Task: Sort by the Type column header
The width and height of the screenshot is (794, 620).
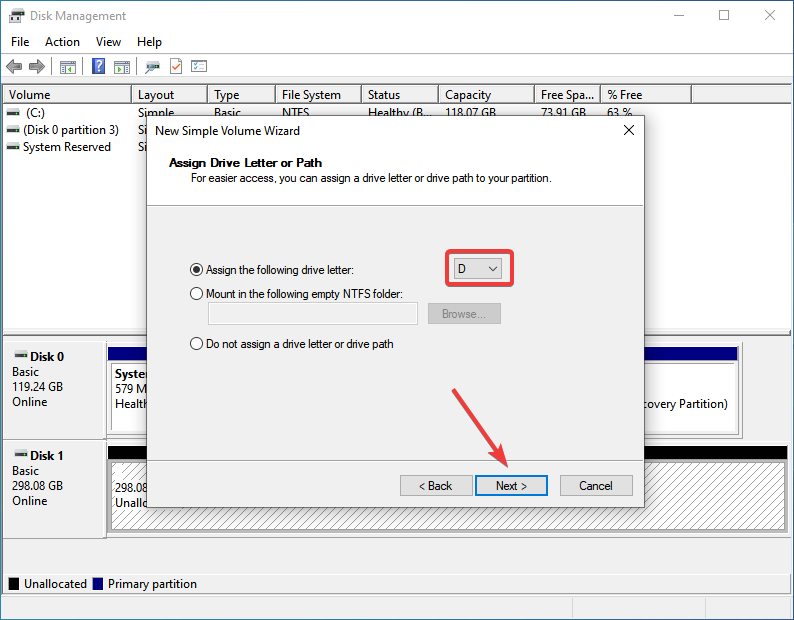Action: 242,95
